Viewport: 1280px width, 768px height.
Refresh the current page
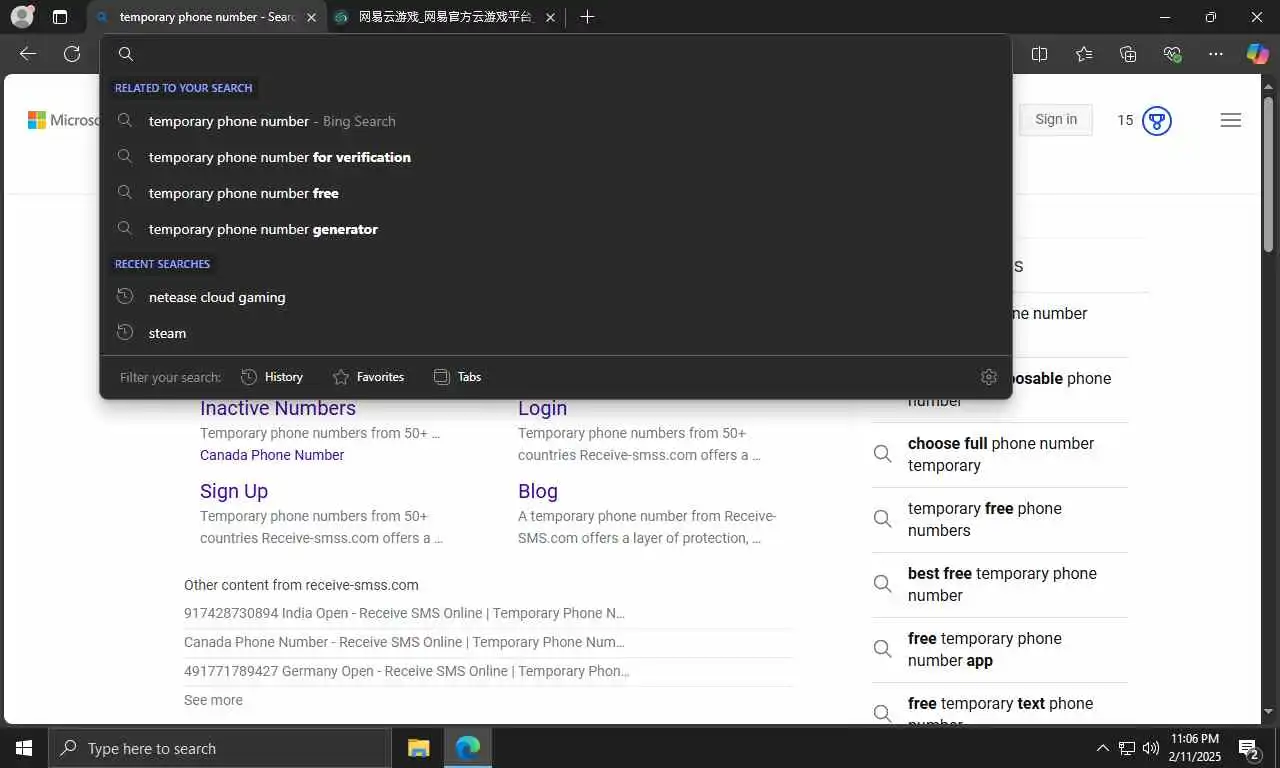(72, 54)
